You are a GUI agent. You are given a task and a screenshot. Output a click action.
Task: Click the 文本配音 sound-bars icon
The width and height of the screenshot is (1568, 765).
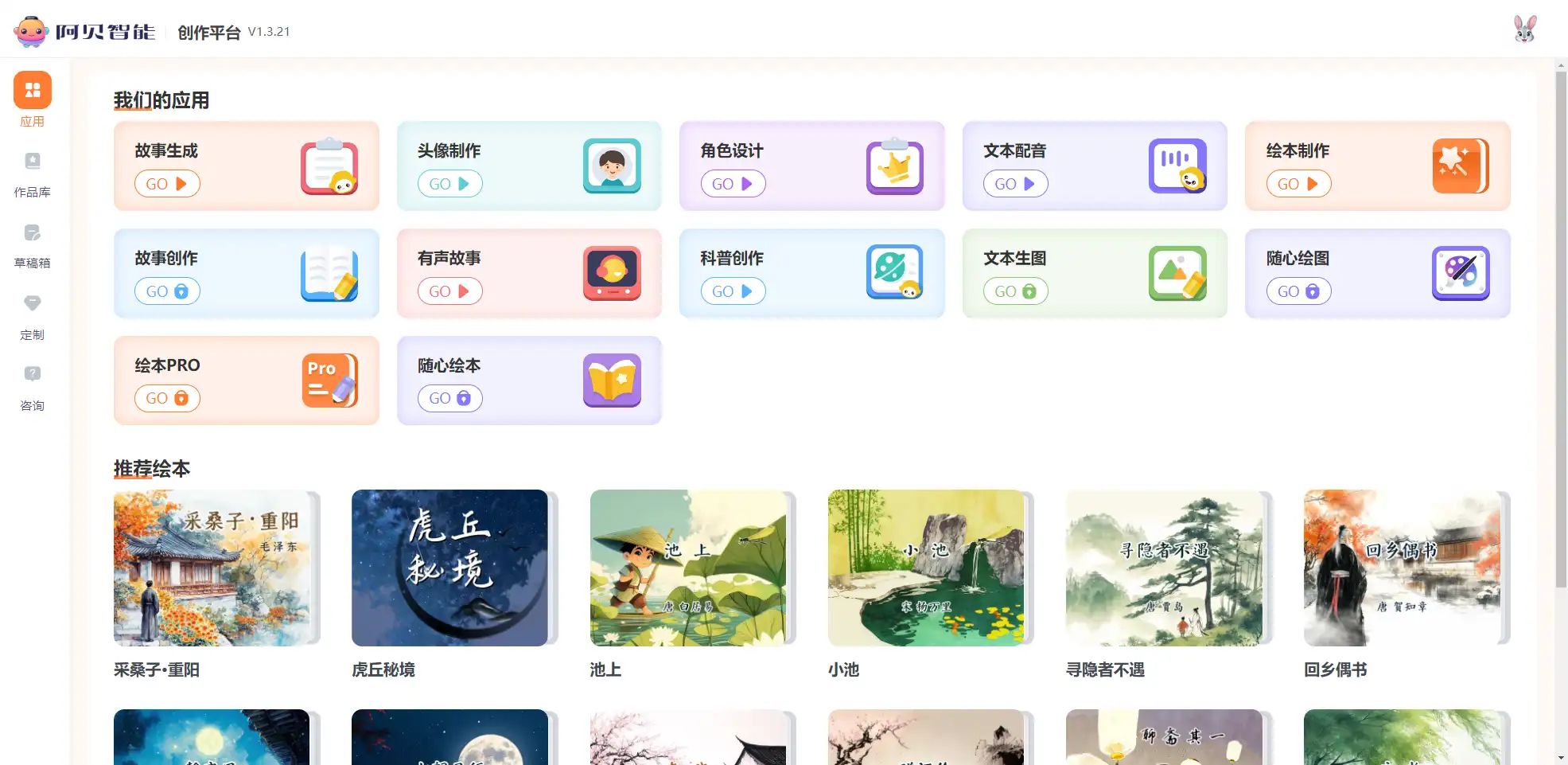coord(1178,166)
